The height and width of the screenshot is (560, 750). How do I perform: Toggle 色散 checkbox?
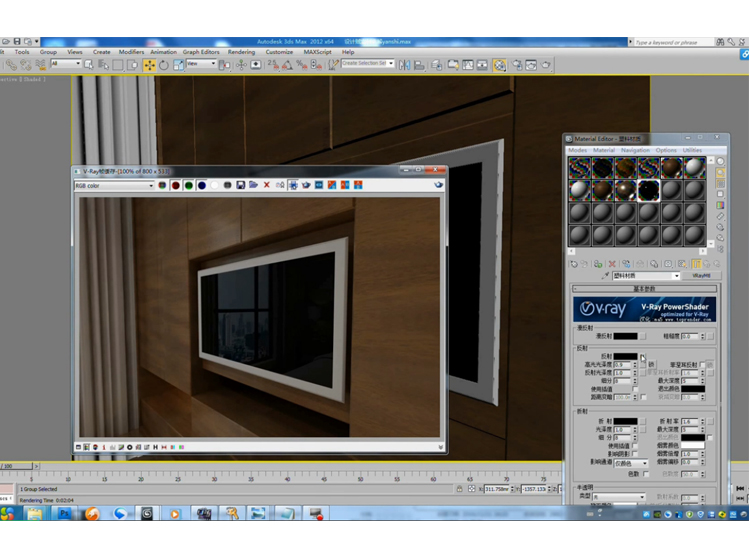coord(646,474)
